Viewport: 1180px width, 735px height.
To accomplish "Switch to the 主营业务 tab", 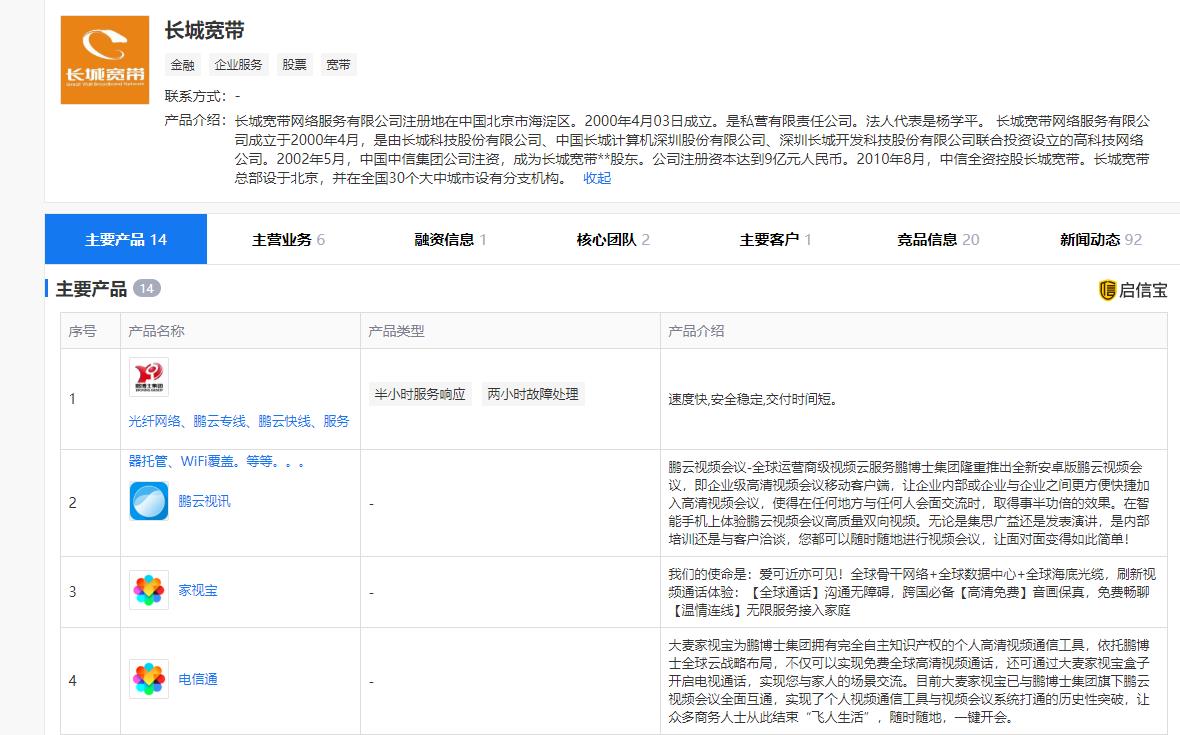I will tap(285, 239).
